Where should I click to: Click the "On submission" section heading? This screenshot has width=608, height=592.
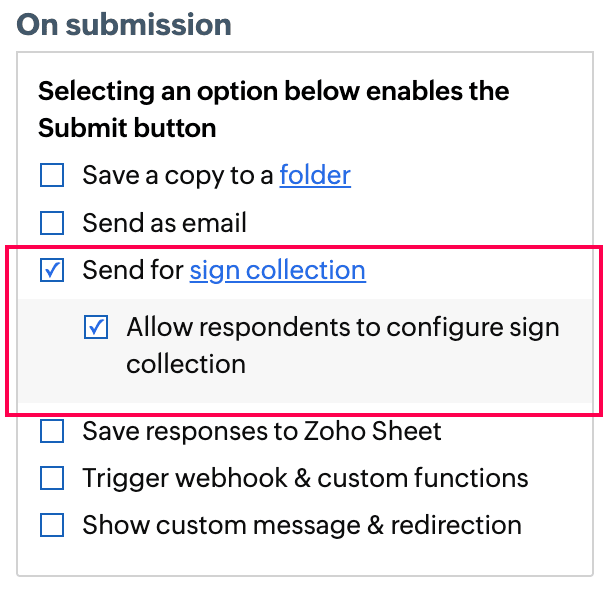click(x=124, y=24)
